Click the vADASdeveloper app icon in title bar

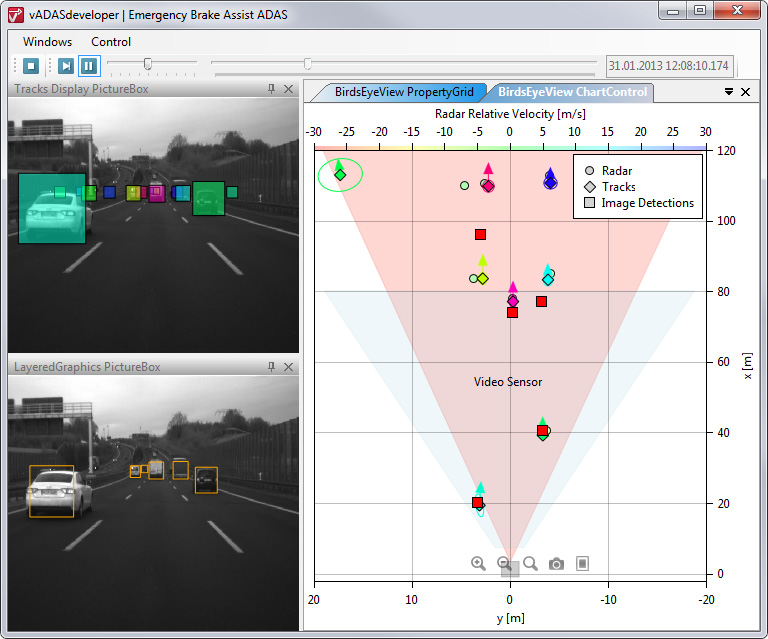pos(16,15)
